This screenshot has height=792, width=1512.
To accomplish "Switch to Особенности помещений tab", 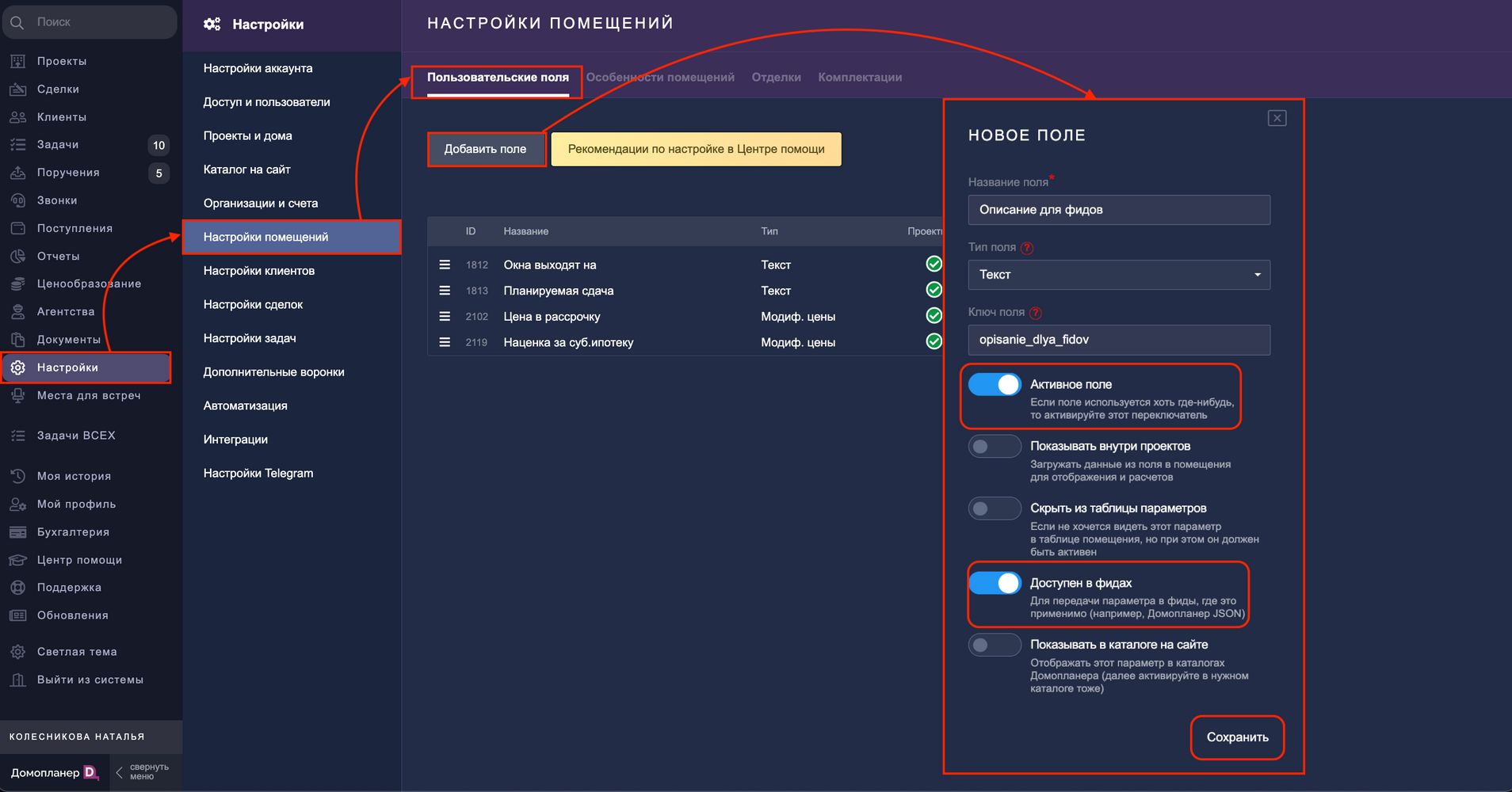I will (x=660, y=78).
